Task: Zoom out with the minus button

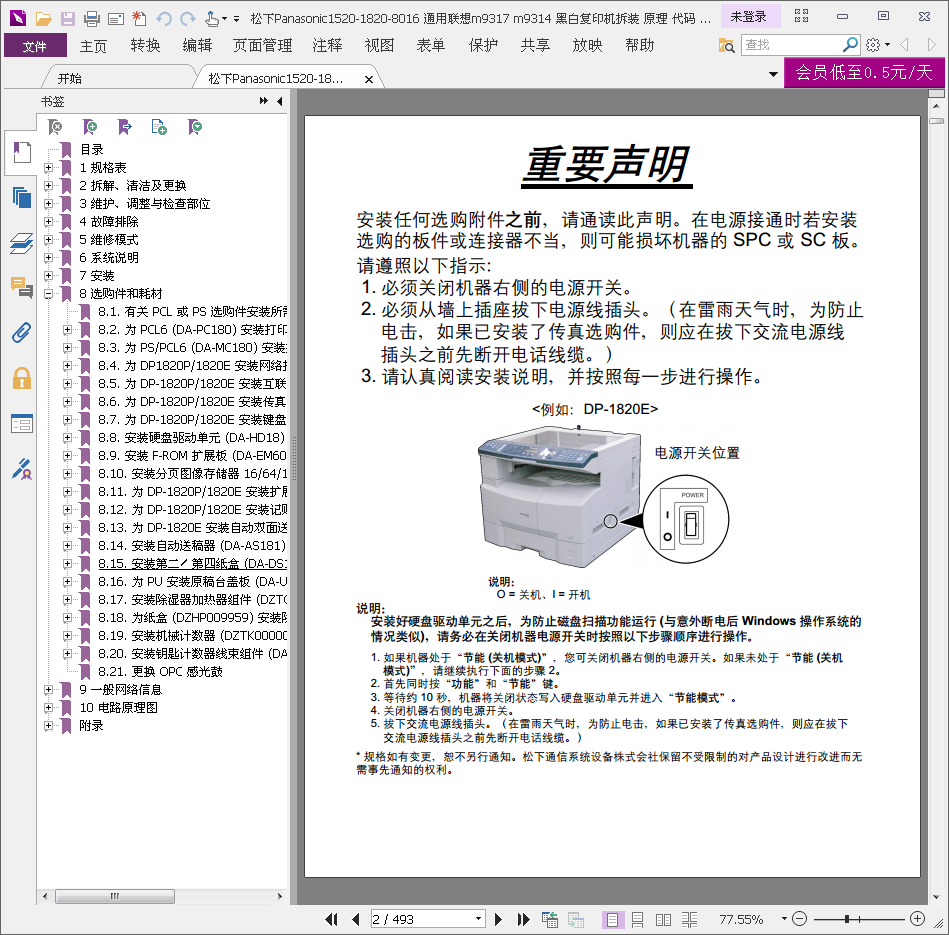Action: [x=800, y=919]
